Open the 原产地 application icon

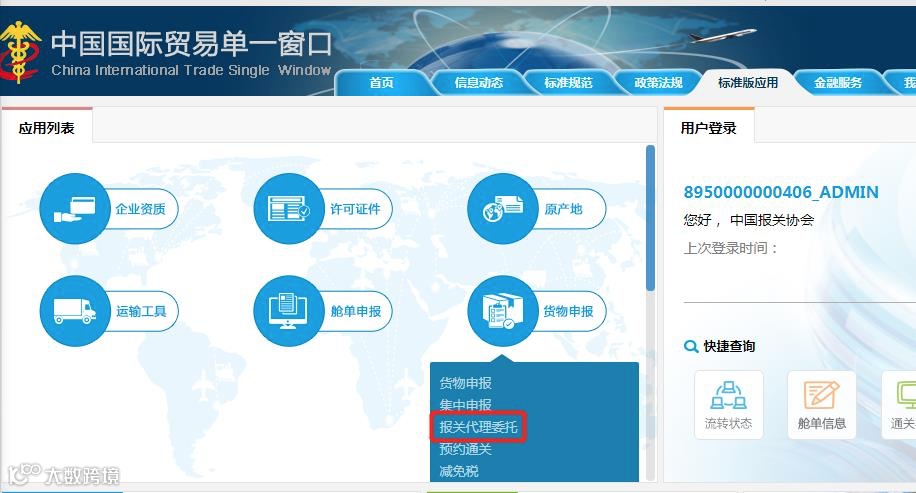[x=502, y=209]
